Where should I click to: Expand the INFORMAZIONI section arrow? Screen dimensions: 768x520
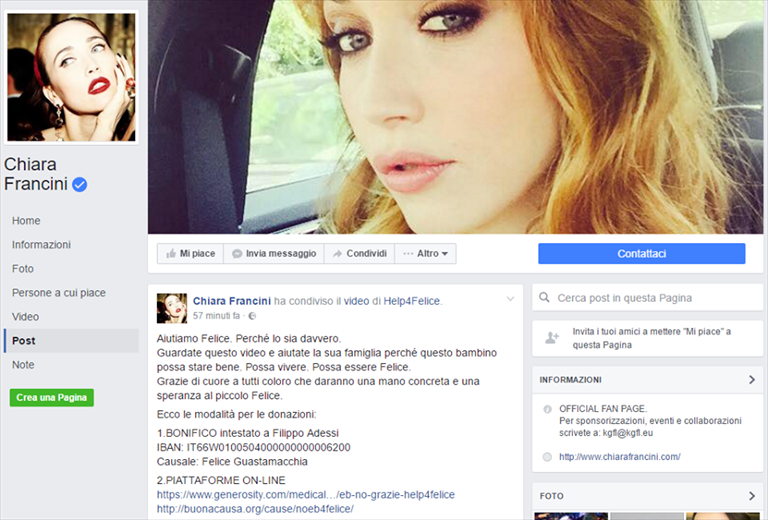click(752, 379)
